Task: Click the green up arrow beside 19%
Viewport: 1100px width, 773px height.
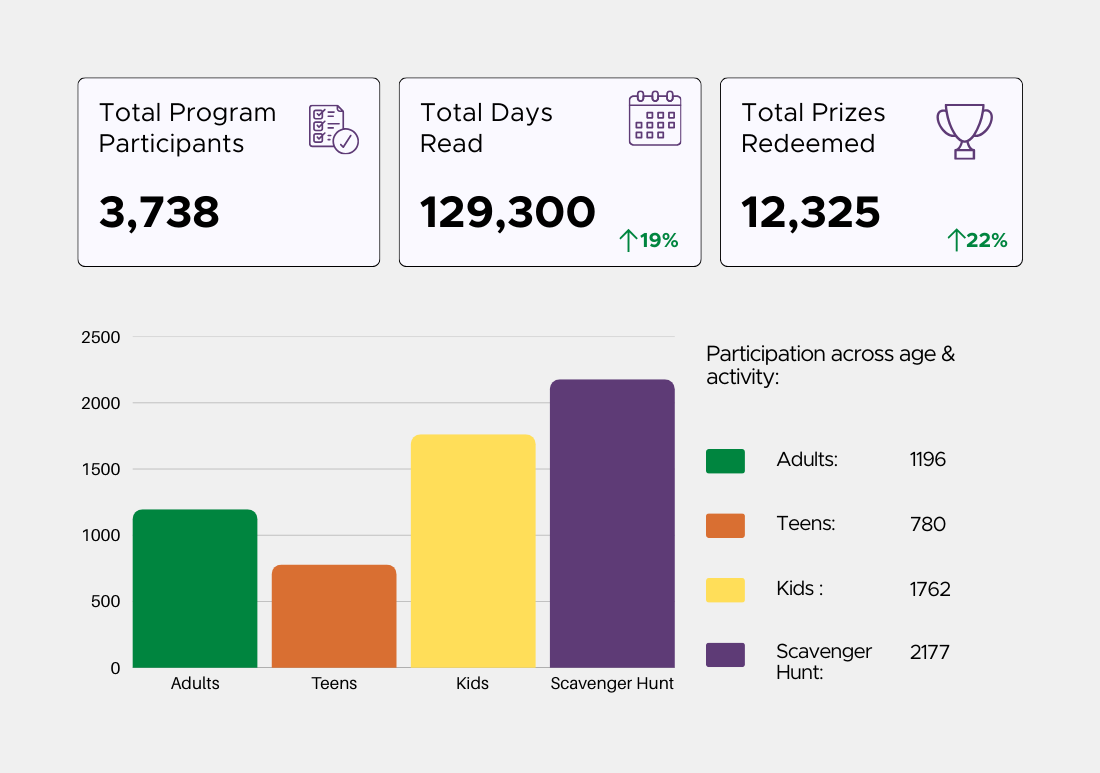Action: (x=628, y=240)
